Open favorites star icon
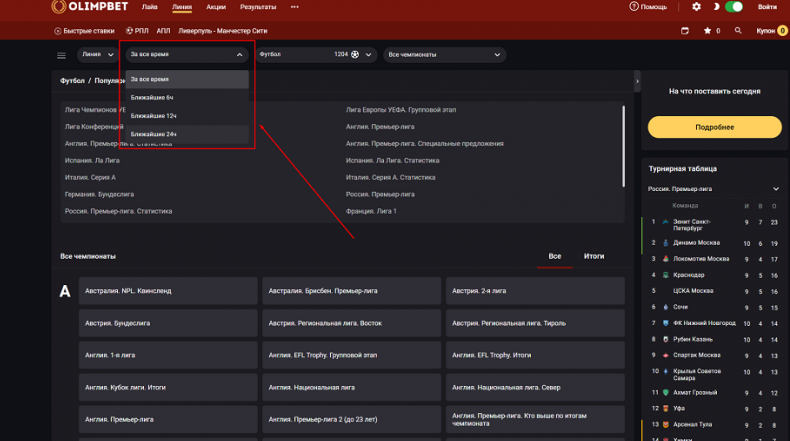The height and width of the screenshot is (441, 790). click(x=706, y=31)
